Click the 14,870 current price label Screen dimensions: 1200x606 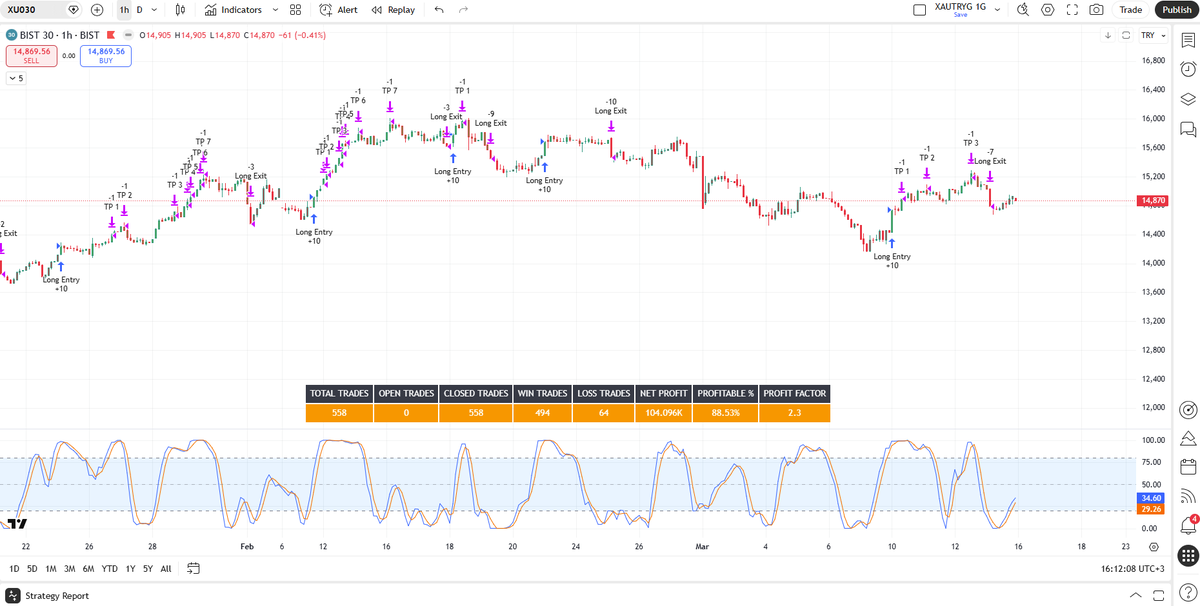pyautogui.click(x=1152, y=201)
